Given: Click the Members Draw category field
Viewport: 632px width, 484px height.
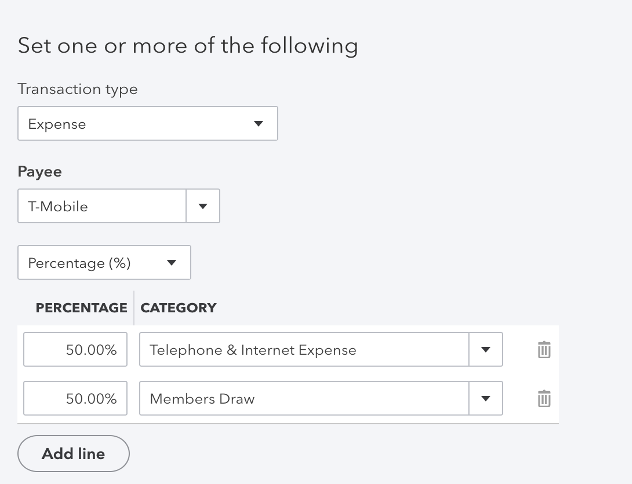Looking at the screenshot, I should 304,399.
